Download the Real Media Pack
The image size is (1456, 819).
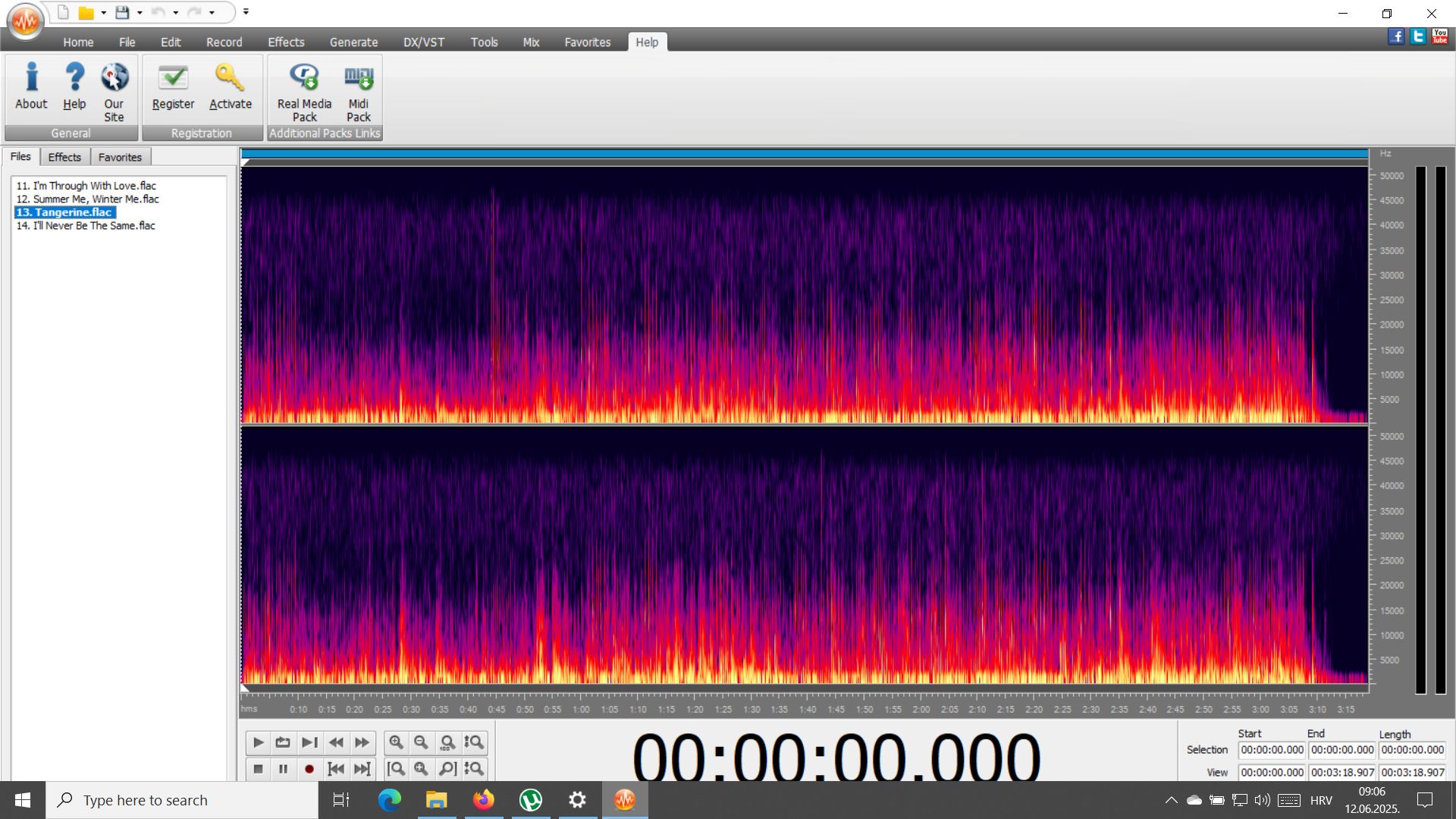click(304, 92)
